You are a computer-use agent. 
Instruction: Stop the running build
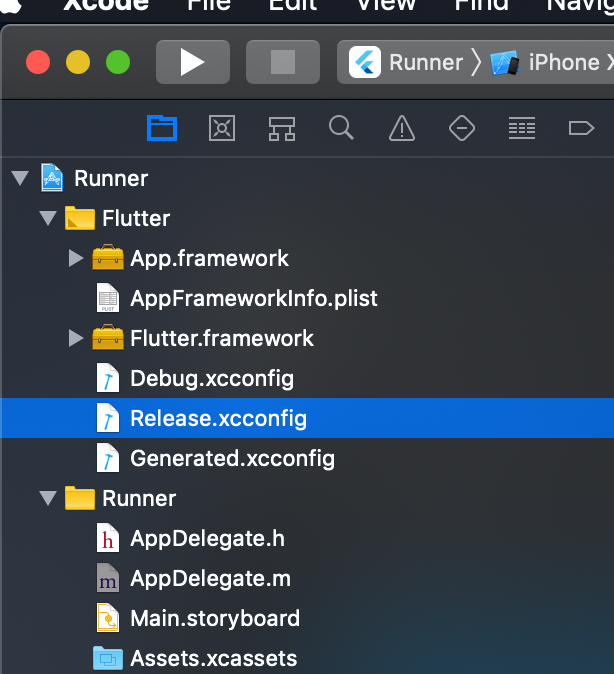(282, 62)
